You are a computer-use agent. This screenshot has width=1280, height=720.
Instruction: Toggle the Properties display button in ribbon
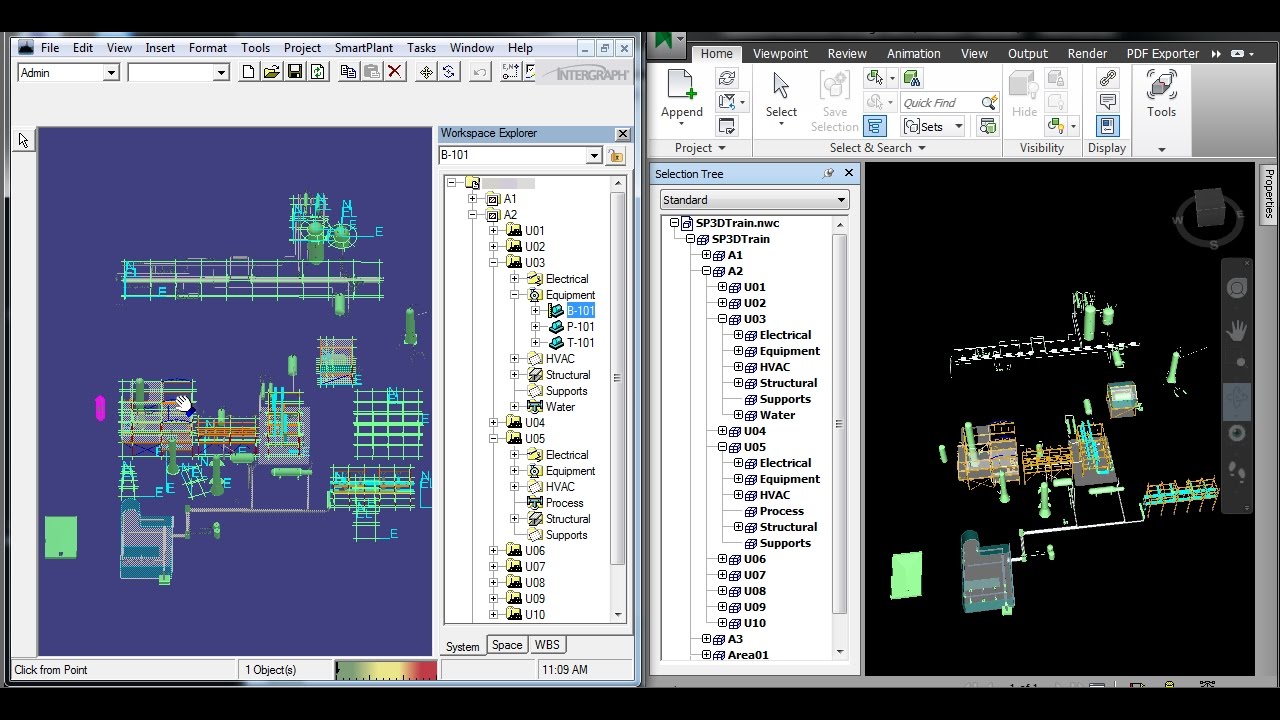tap(1107, 126)
